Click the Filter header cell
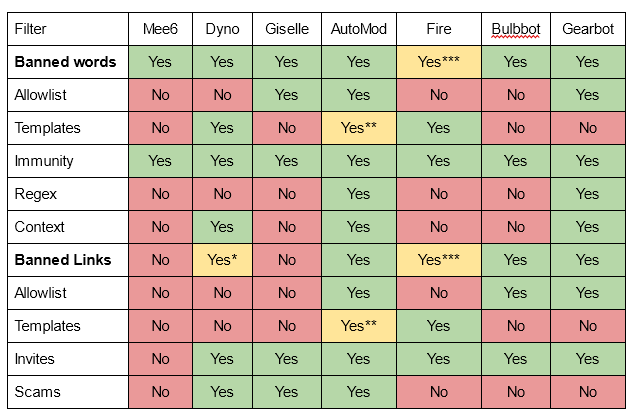This screenshot has width=641, height=415. click(x=31, y=29)
